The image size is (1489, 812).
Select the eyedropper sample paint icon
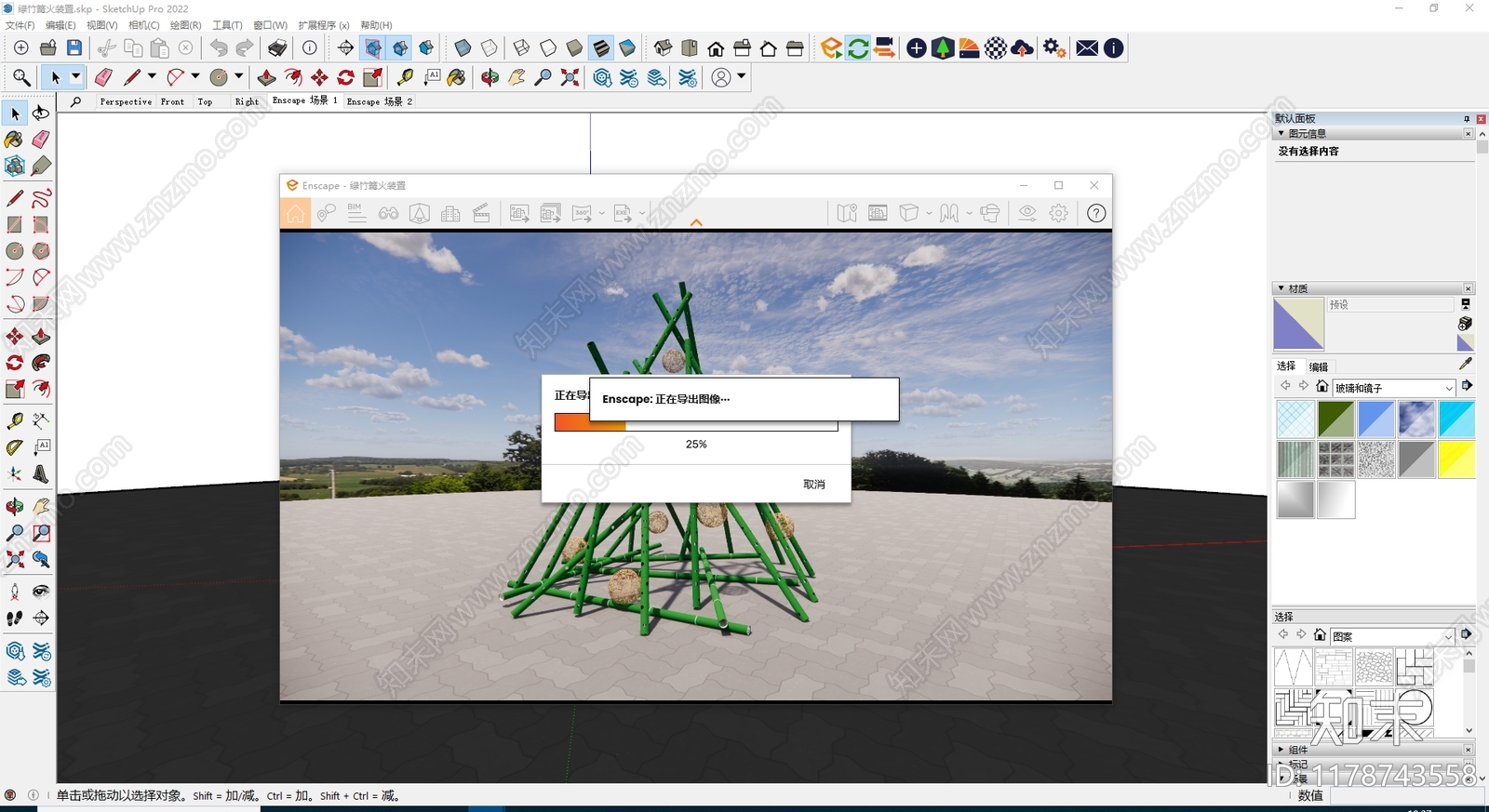tap(1466, 364)
